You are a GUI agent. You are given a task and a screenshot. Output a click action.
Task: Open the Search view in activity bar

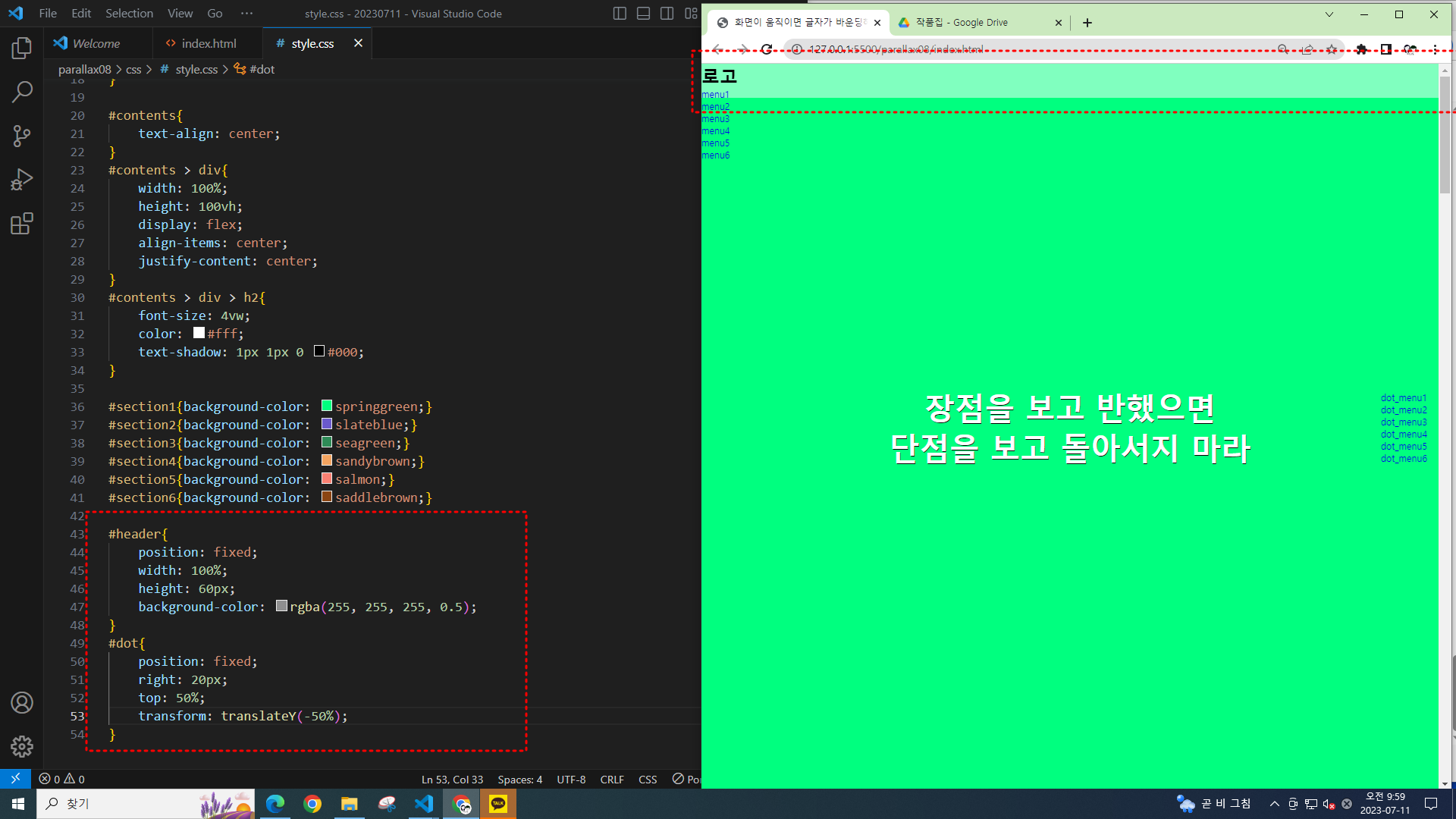[x=22, y=93]
